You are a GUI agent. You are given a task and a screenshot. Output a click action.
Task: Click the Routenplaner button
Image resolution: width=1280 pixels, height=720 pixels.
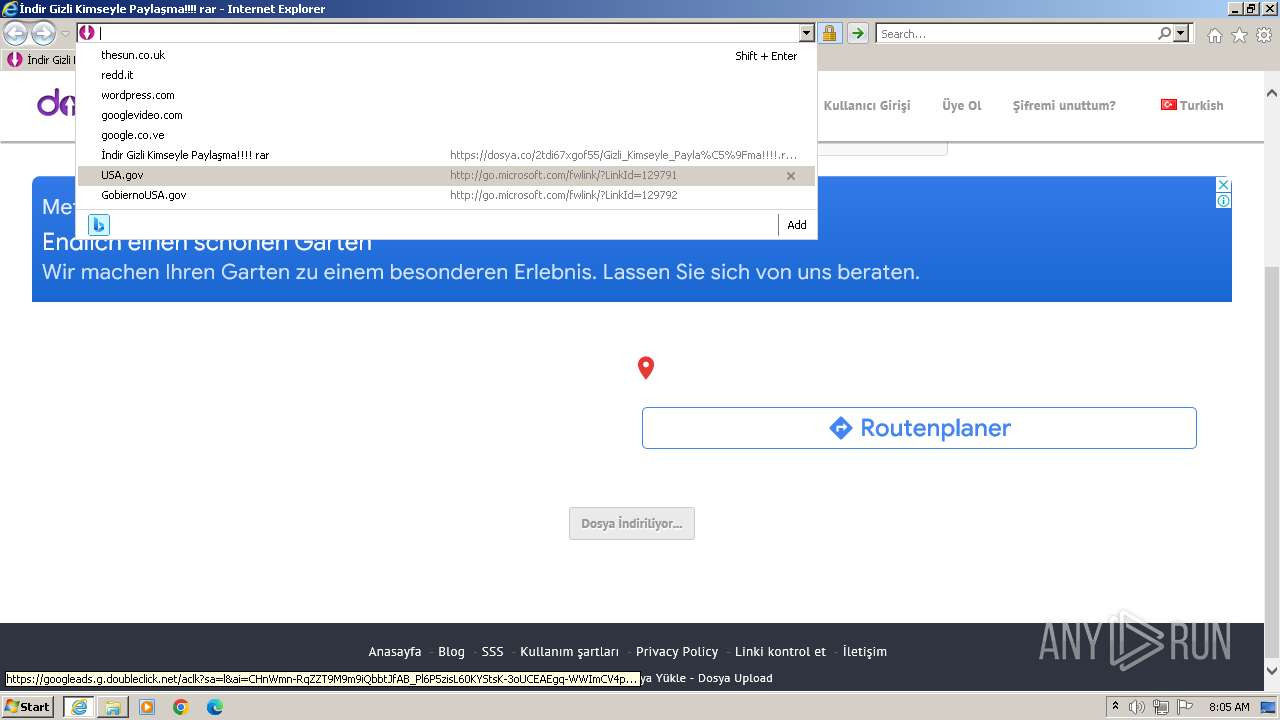point(919,428)
